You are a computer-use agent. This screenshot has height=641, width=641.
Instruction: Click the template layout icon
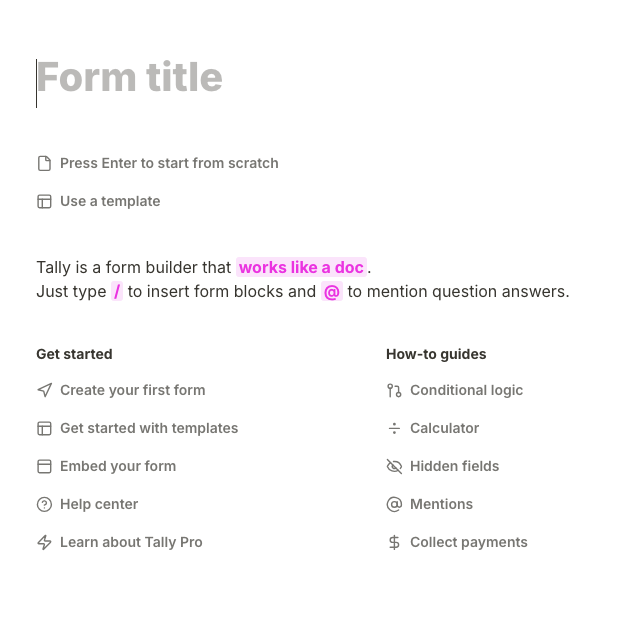click(x=44, y=201)
